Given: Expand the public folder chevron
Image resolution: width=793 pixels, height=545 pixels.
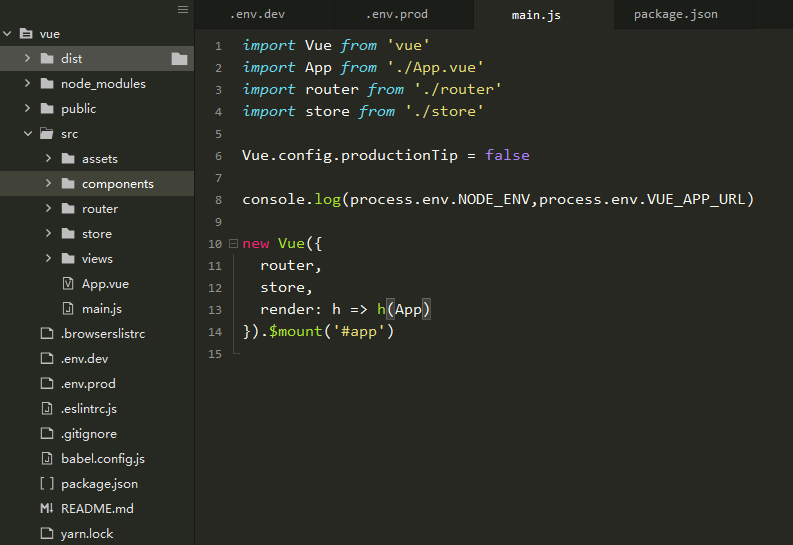Looking at the screenshot, I should 27,108.
